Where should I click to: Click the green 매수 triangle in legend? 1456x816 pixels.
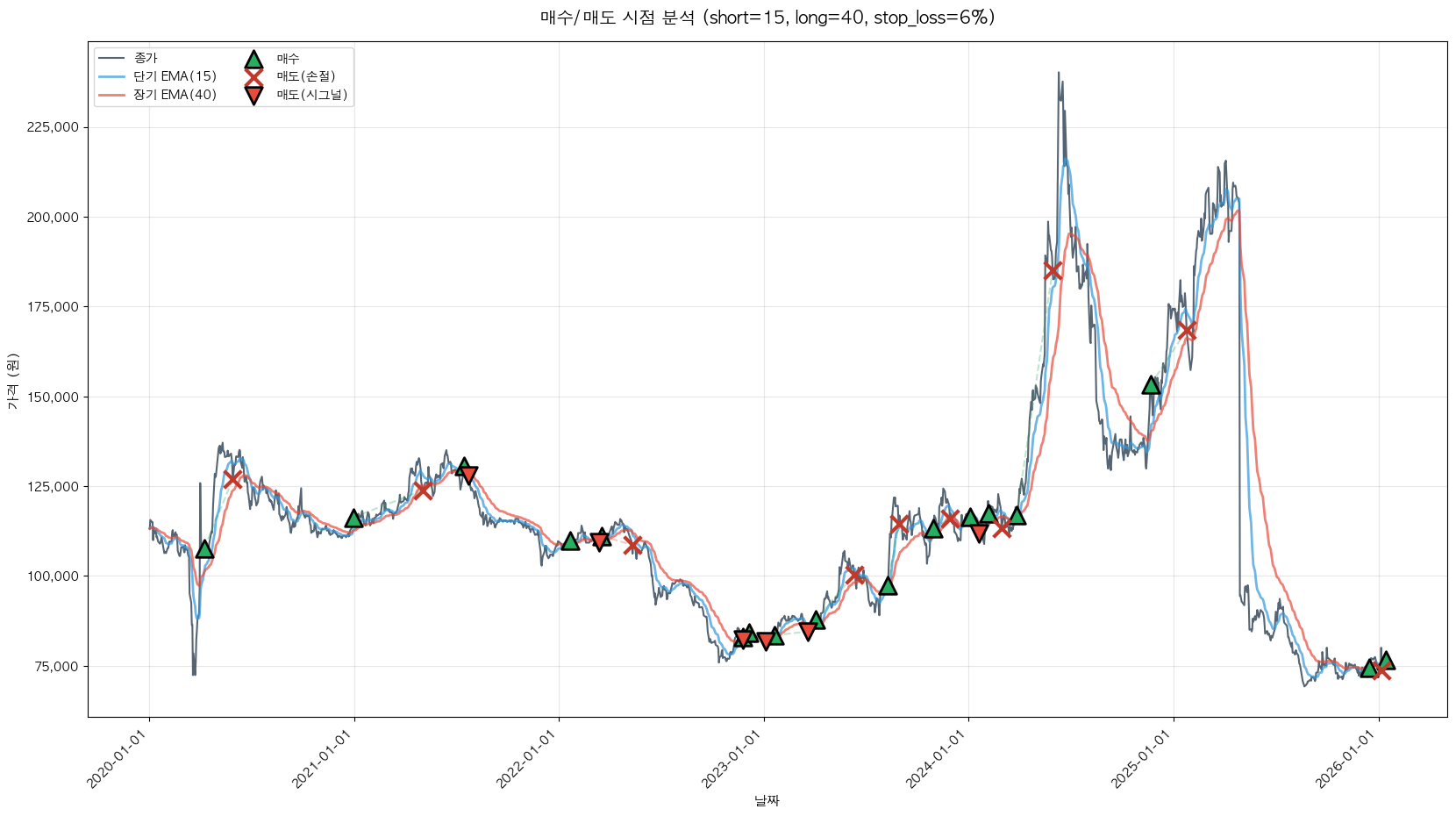(x=253, y=60)
